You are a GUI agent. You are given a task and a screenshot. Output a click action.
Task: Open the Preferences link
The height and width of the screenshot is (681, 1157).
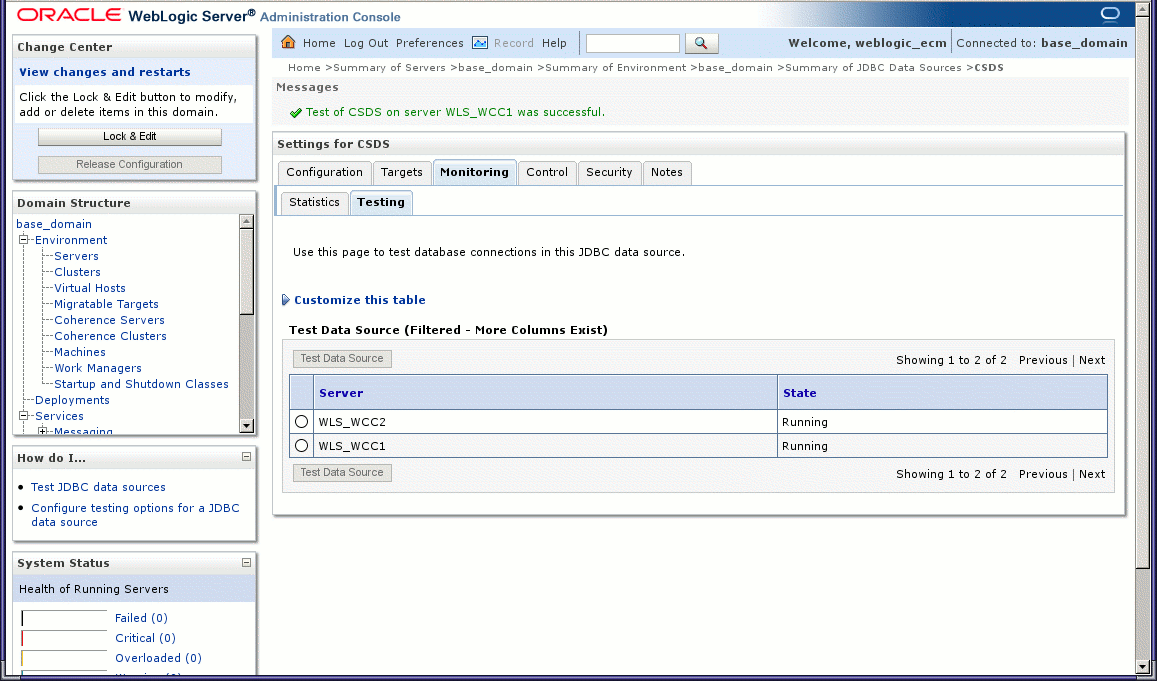429,43
